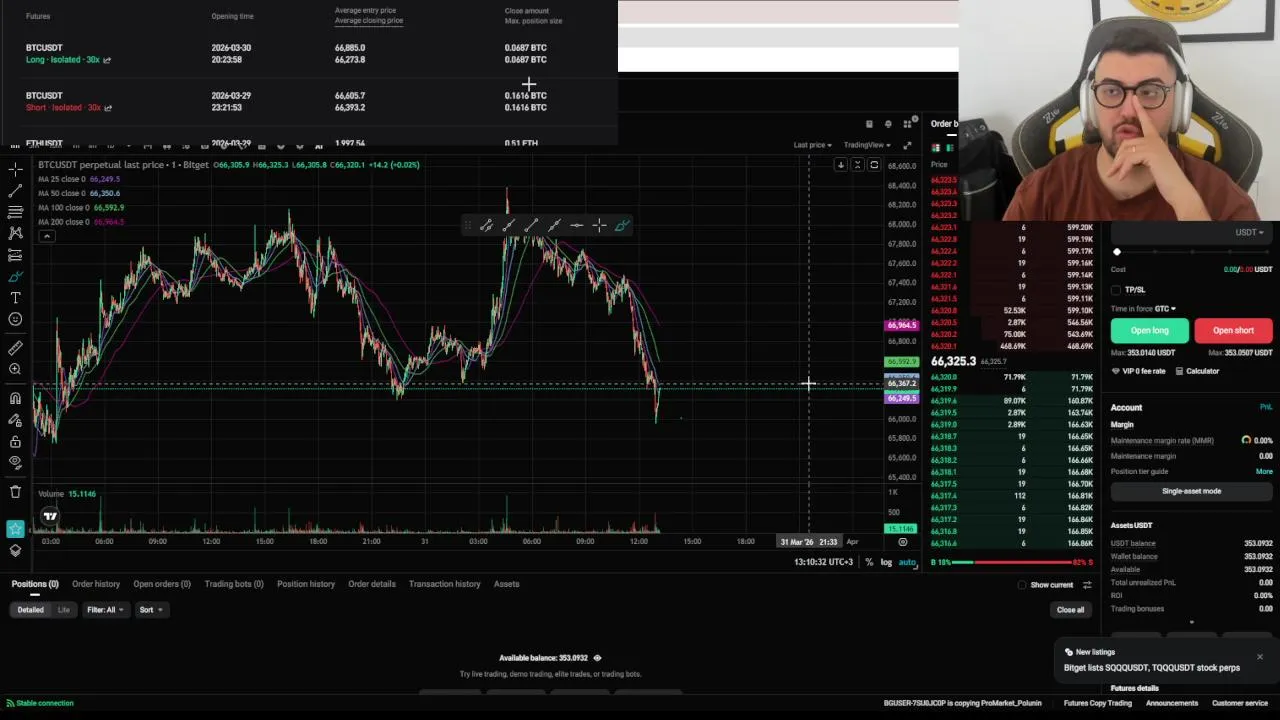
Task: Switch to the Positions (0) tab
Action: point(35,584)
